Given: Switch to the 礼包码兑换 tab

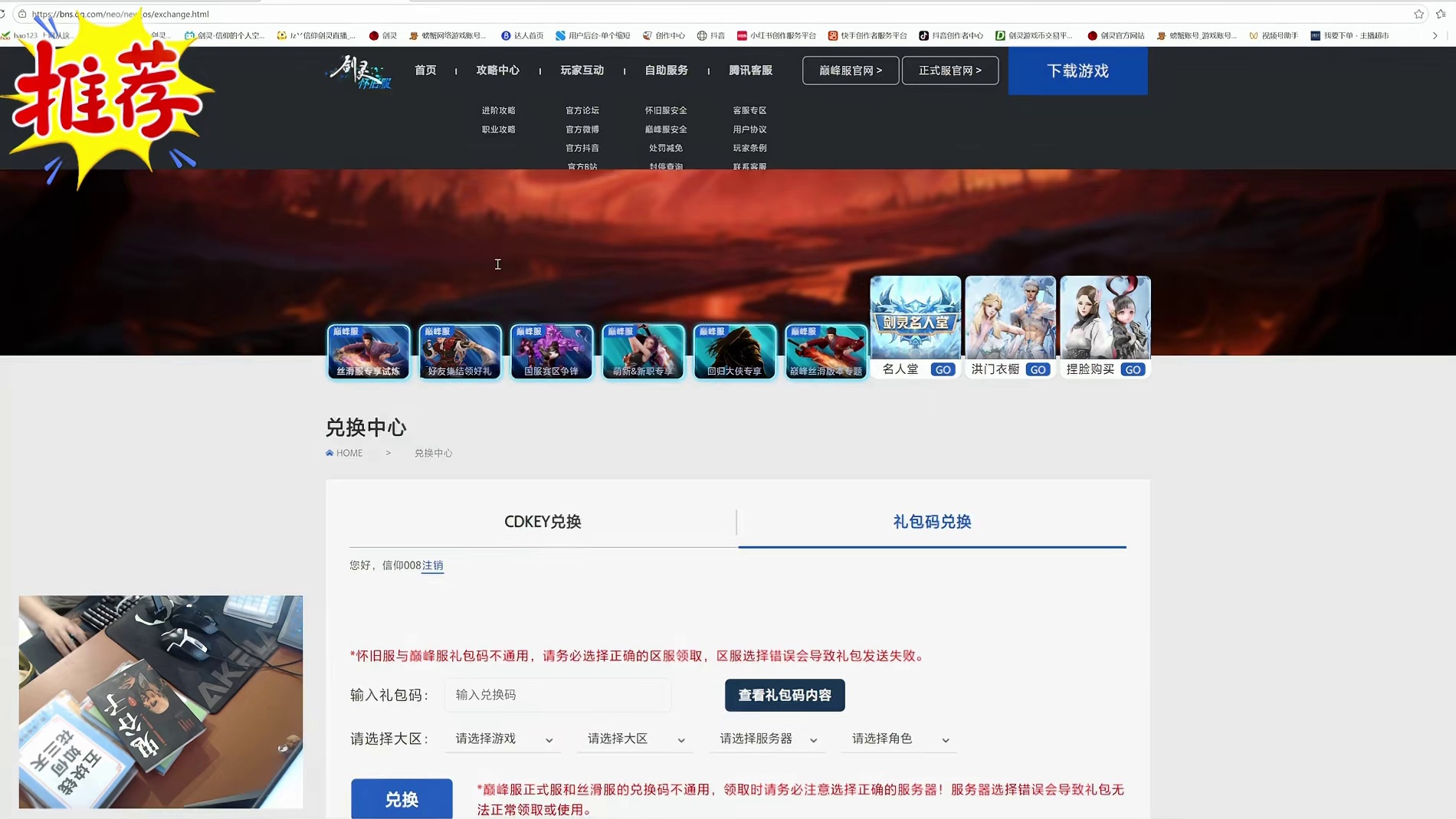Looking at the screenshot, I should (x=932, y=522).
